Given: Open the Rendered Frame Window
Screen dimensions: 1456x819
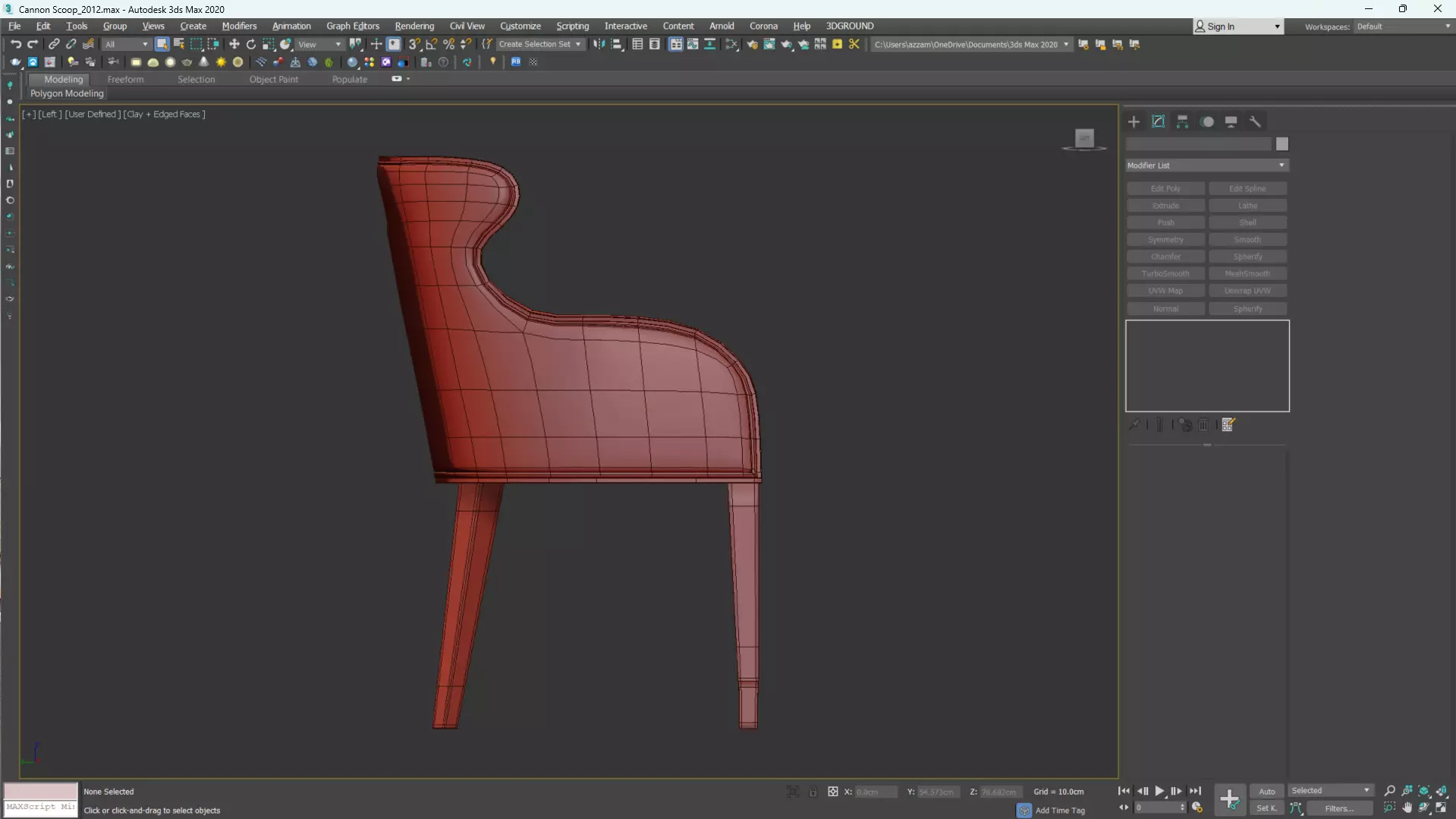Looking at the screenshot, I should pos(769,44).
